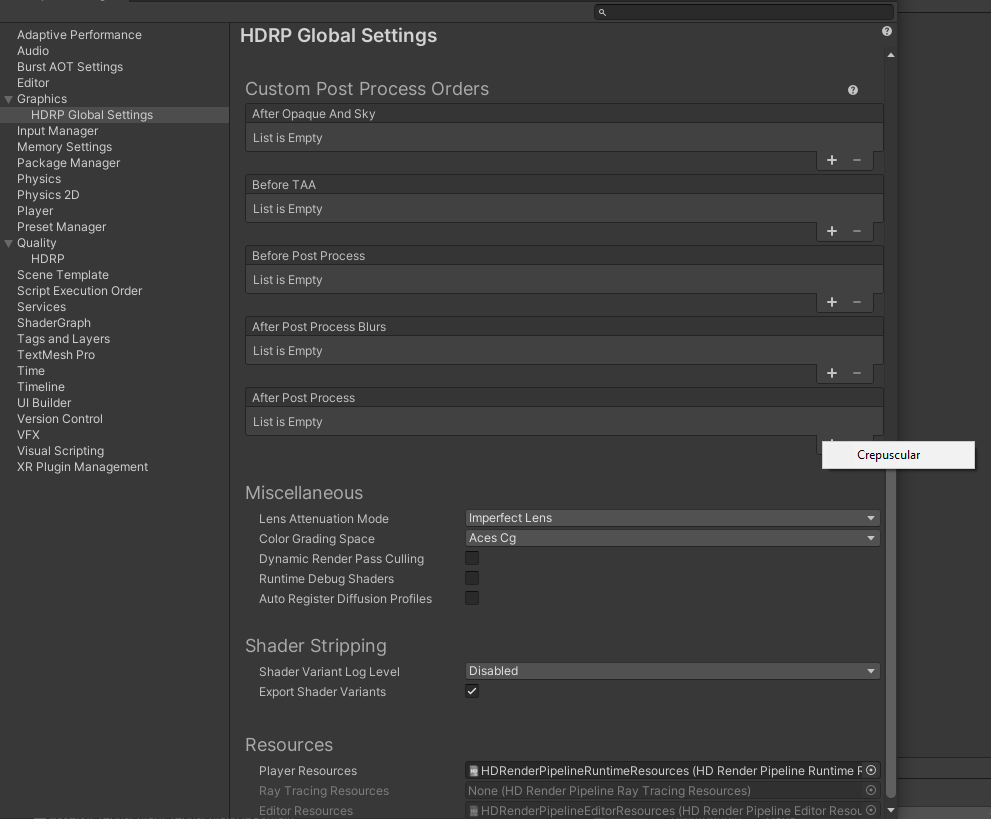
Task: Click the plus icon under Before Post Process
Action: tap(831, 301)
